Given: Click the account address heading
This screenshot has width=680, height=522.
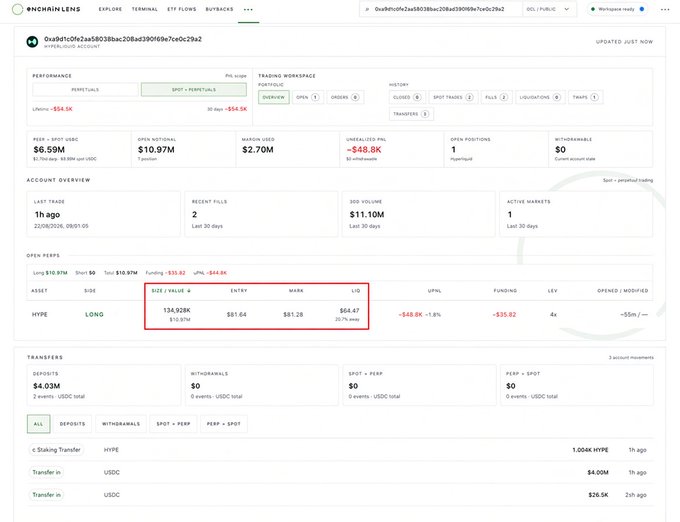Looking at the screenshot, I should (123, 39).
